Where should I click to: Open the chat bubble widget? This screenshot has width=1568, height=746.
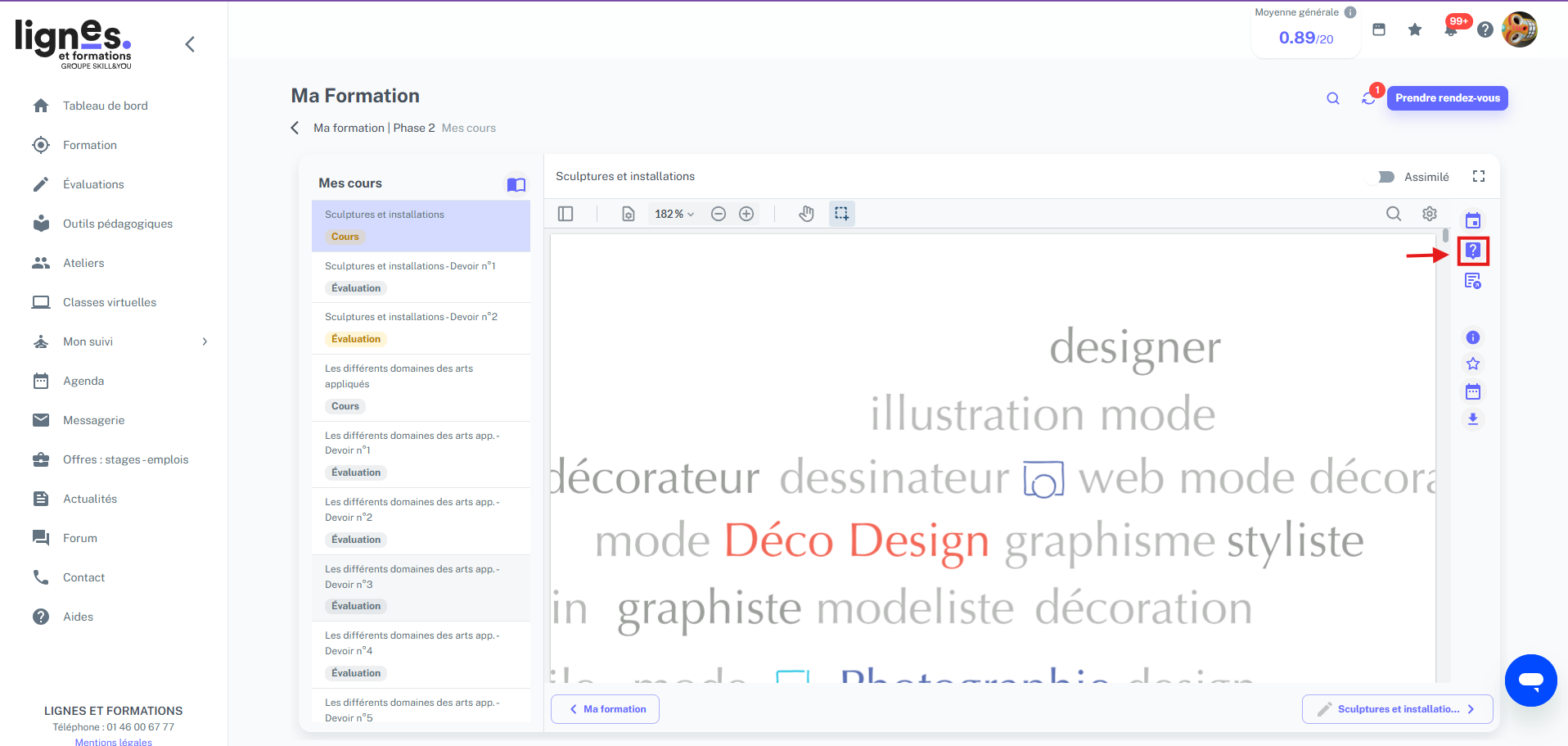(1530, 680)
